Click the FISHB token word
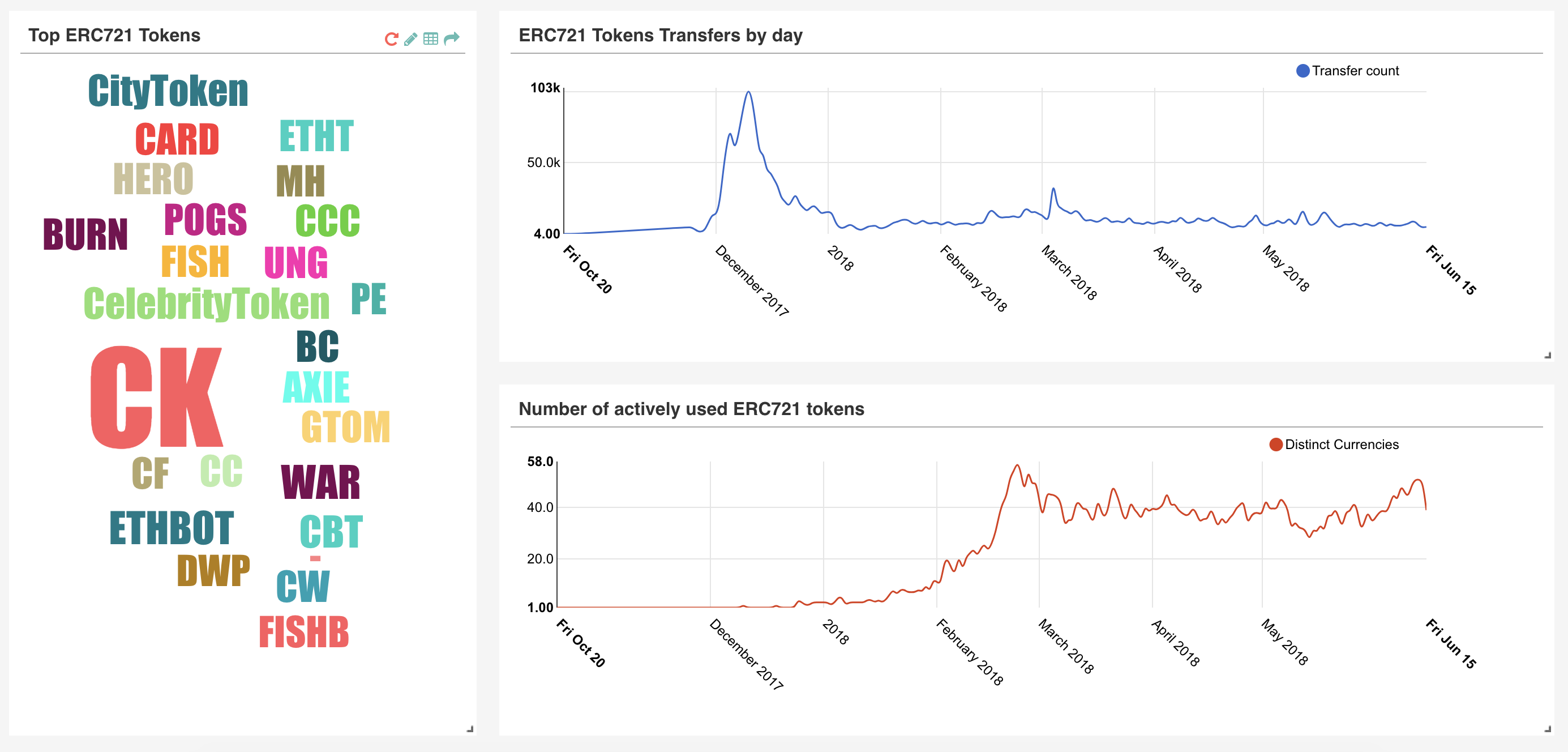Image resolution: width=1568 pixels, height=752 pixels. (x=304, y=632)
